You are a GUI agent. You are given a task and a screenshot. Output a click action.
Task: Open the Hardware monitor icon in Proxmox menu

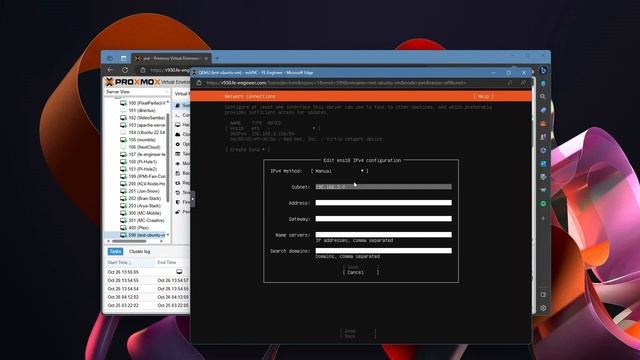[178, 125]
